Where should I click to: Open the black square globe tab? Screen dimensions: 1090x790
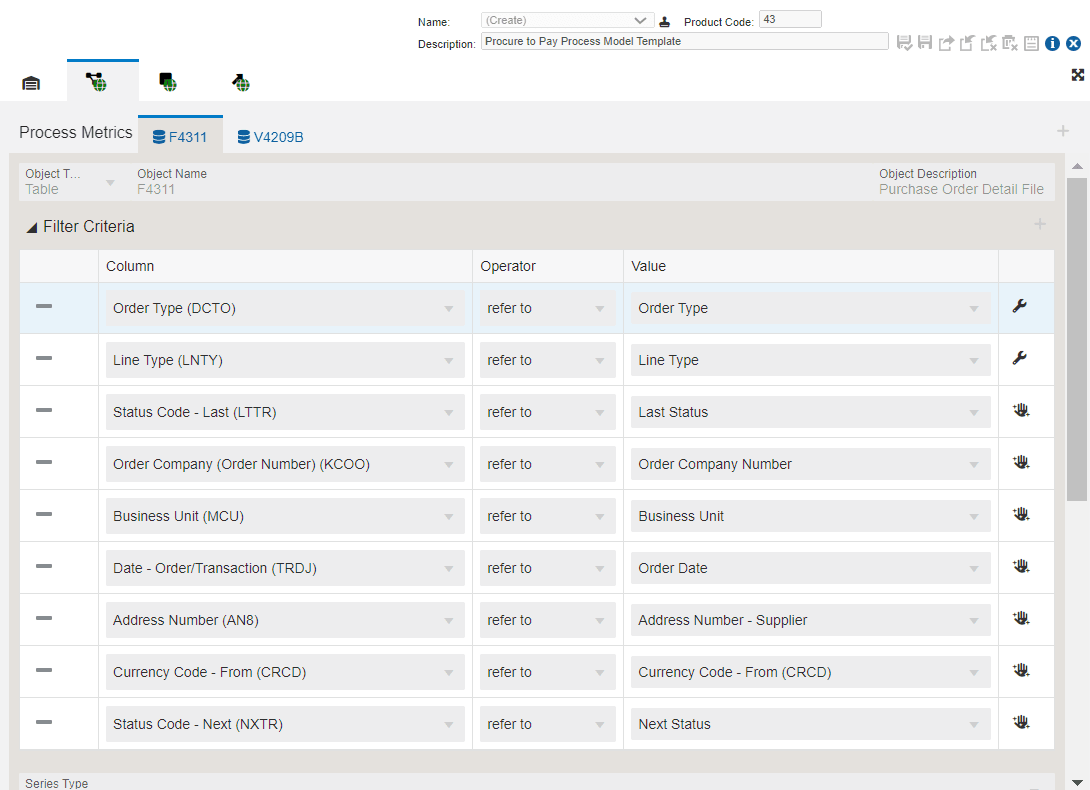pos(168,83)
